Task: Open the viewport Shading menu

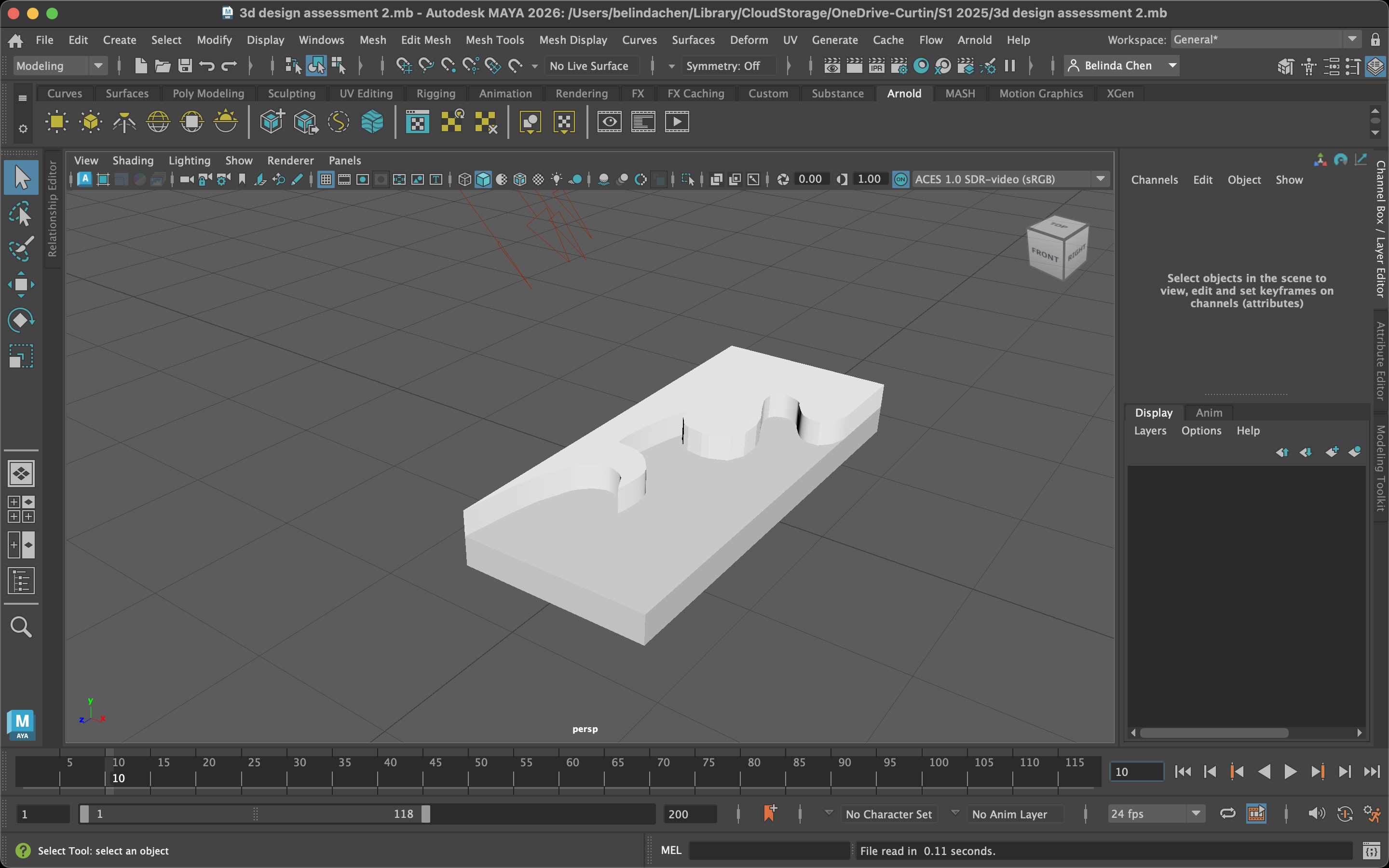Action: [133, 161]
